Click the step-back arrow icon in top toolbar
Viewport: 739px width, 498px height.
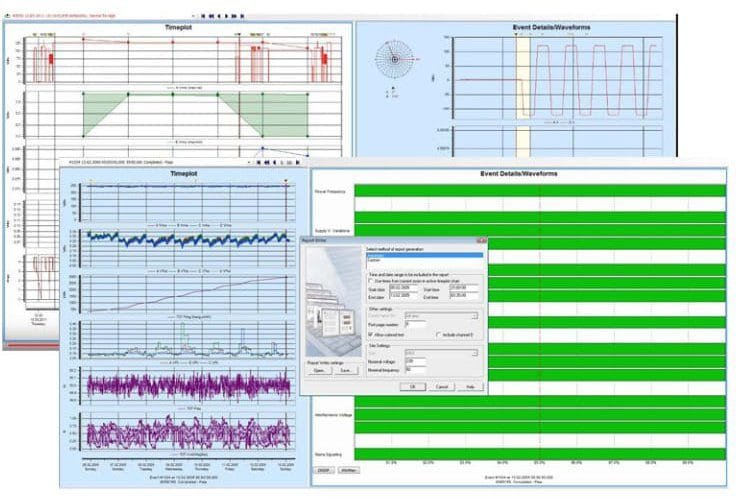(x=220, y=16)
